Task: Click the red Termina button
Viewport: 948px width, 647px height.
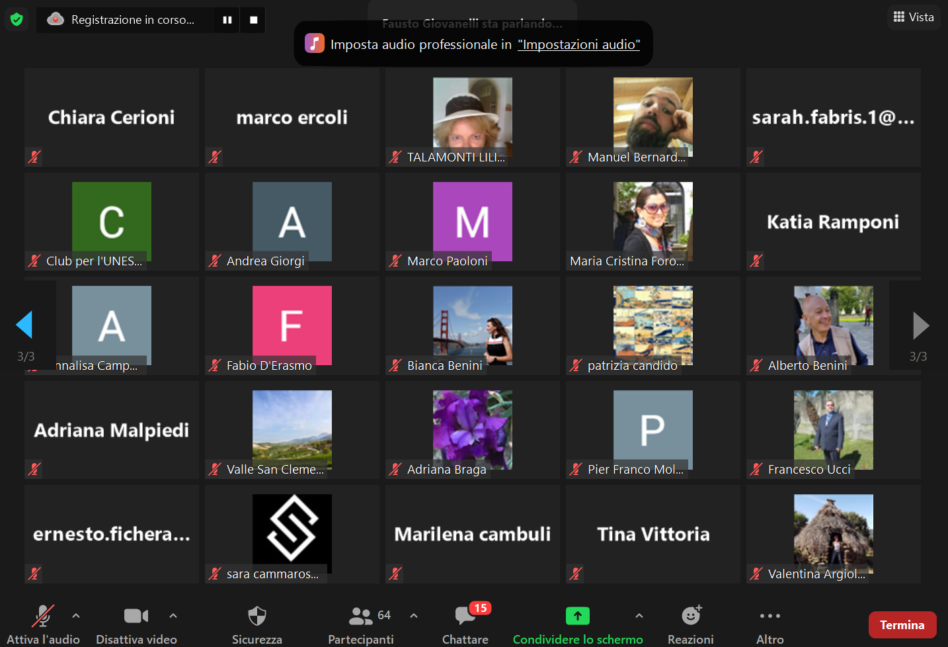Action: tap(902, 625)
